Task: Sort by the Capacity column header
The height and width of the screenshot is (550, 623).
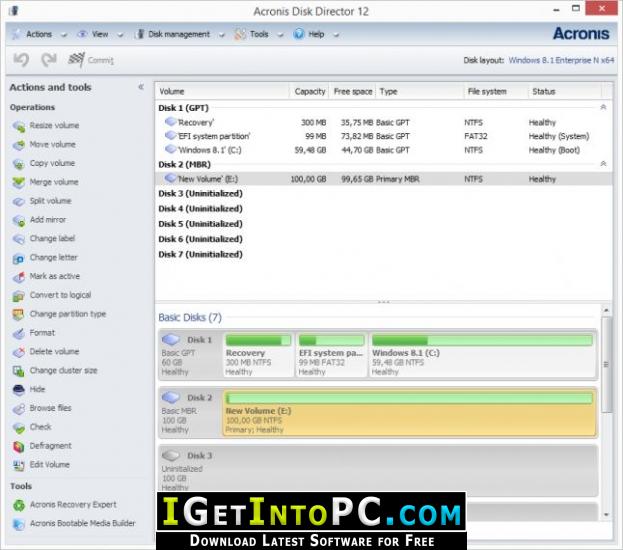Action: point(310,92)
